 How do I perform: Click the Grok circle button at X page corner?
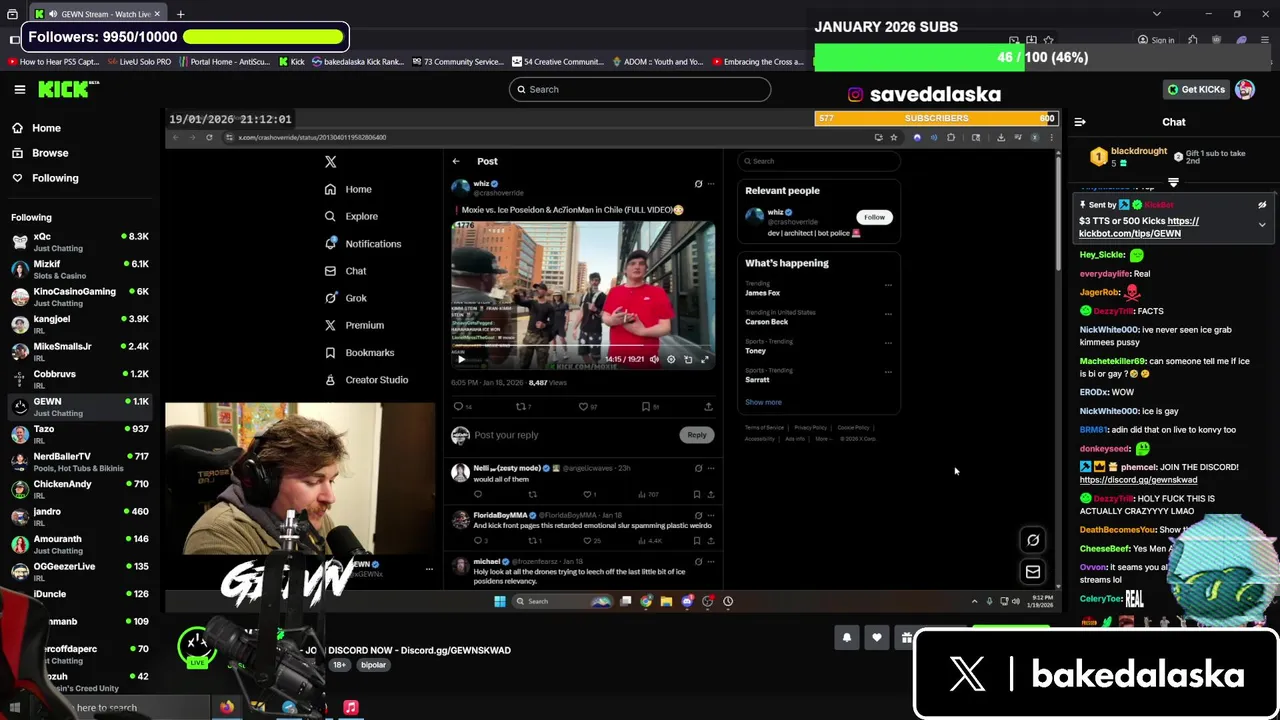click(1033, 540)
